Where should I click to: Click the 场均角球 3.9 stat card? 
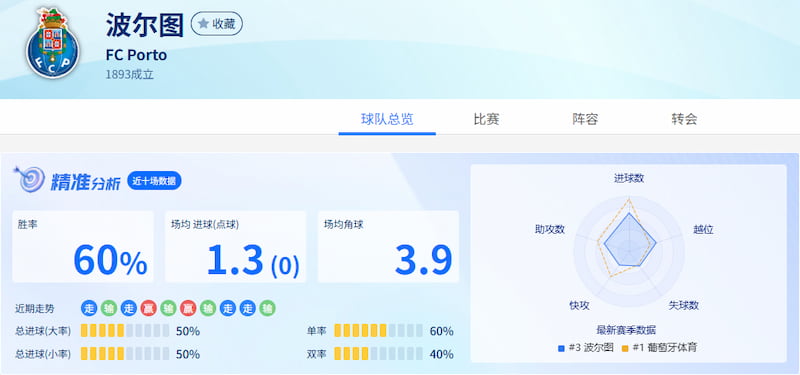[388, 246]
